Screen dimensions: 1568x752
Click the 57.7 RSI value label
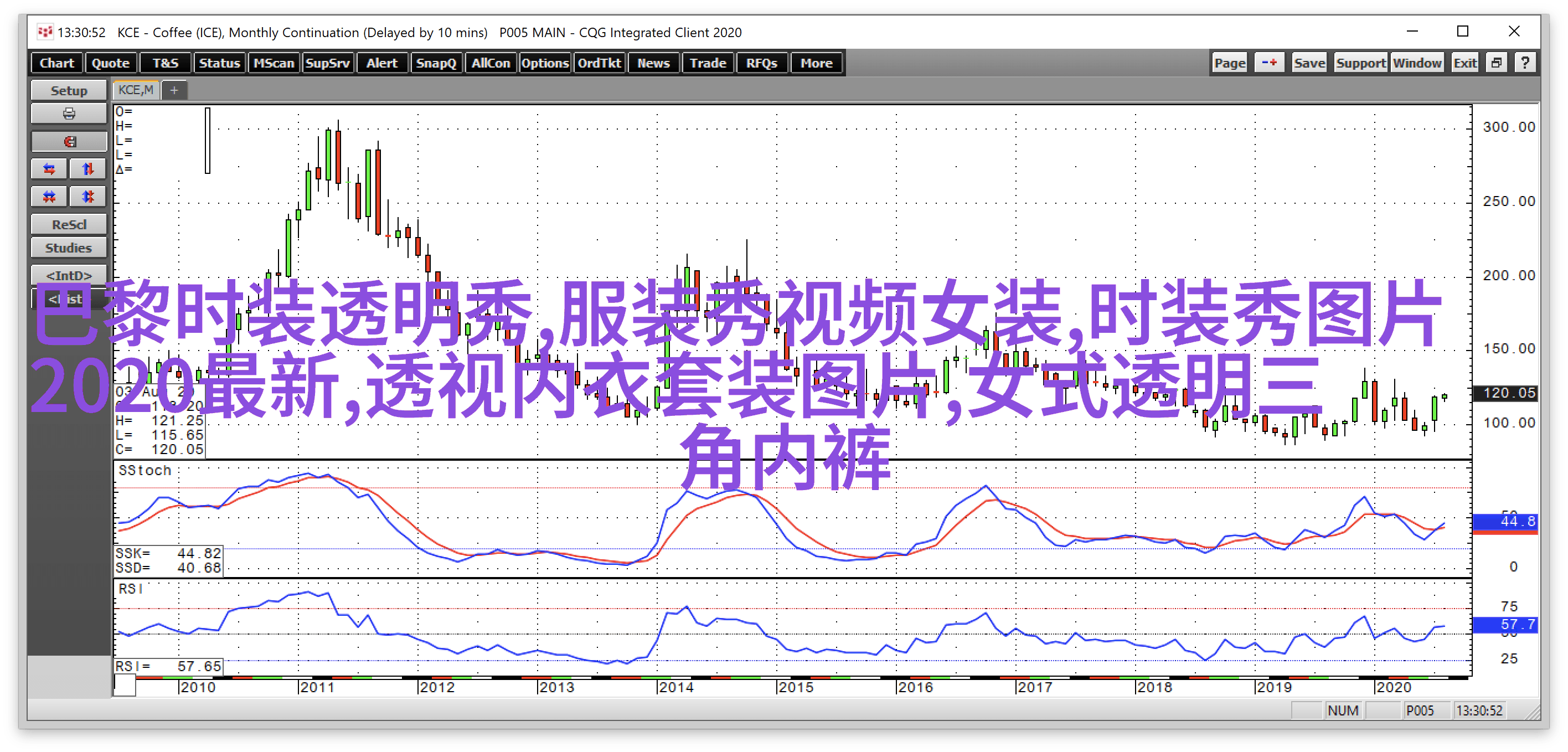pos(1505,624)
